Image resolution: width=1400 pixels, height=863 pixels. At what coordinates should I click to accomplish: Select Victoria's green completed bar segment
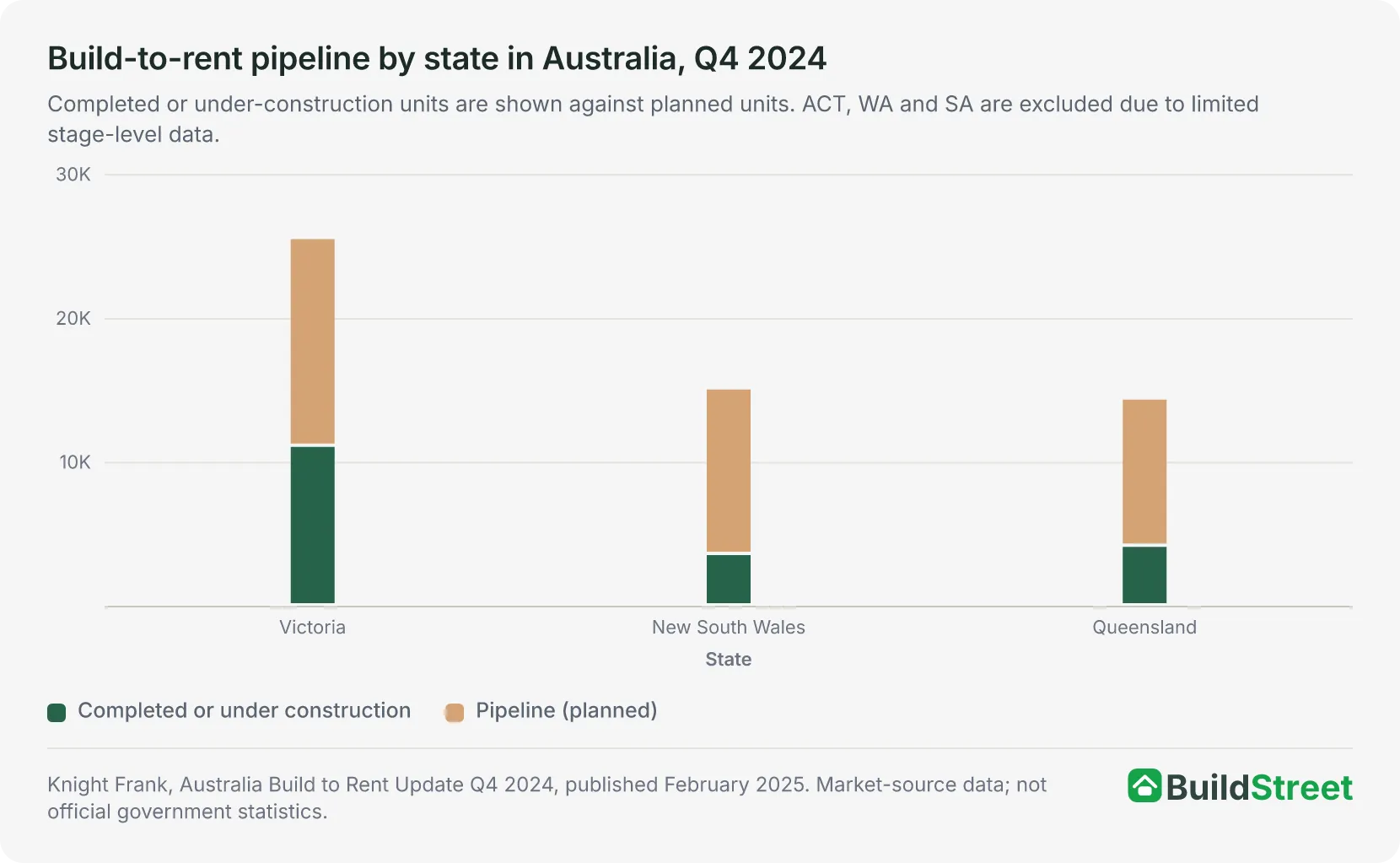click(x=313, y=525)
